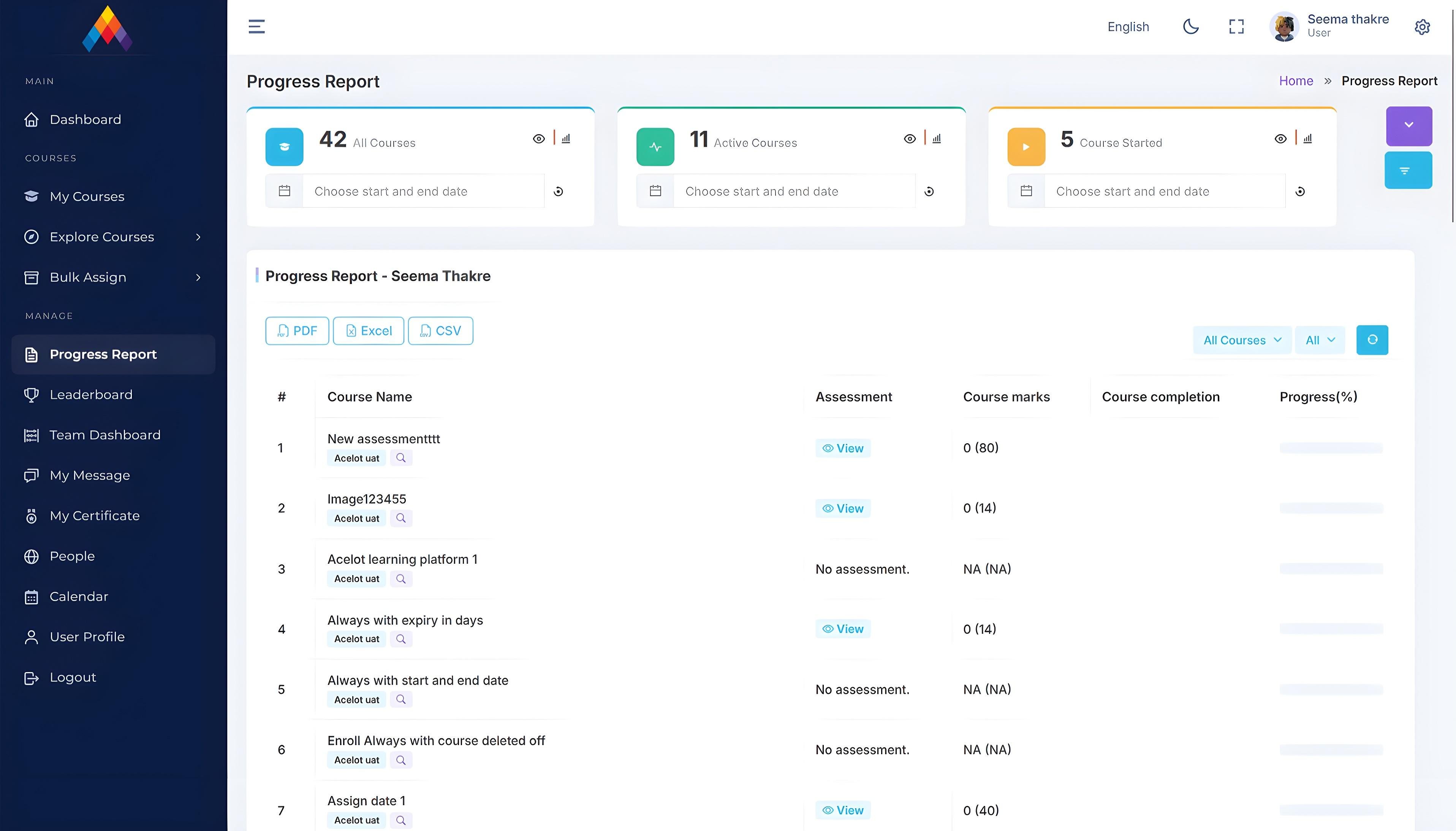Export the report as PDF

coord(297,331)
